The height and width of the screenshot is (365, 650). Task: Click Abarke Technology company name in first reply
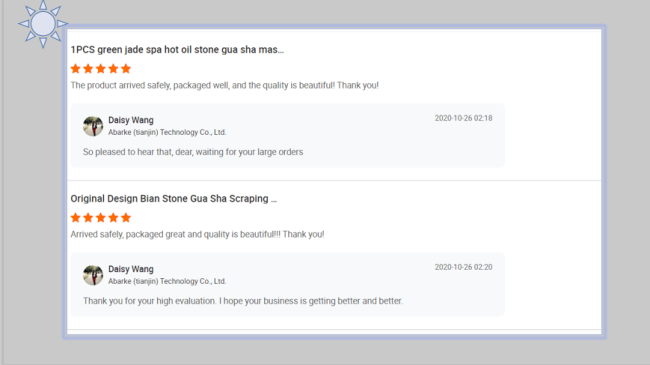(167, 132)
